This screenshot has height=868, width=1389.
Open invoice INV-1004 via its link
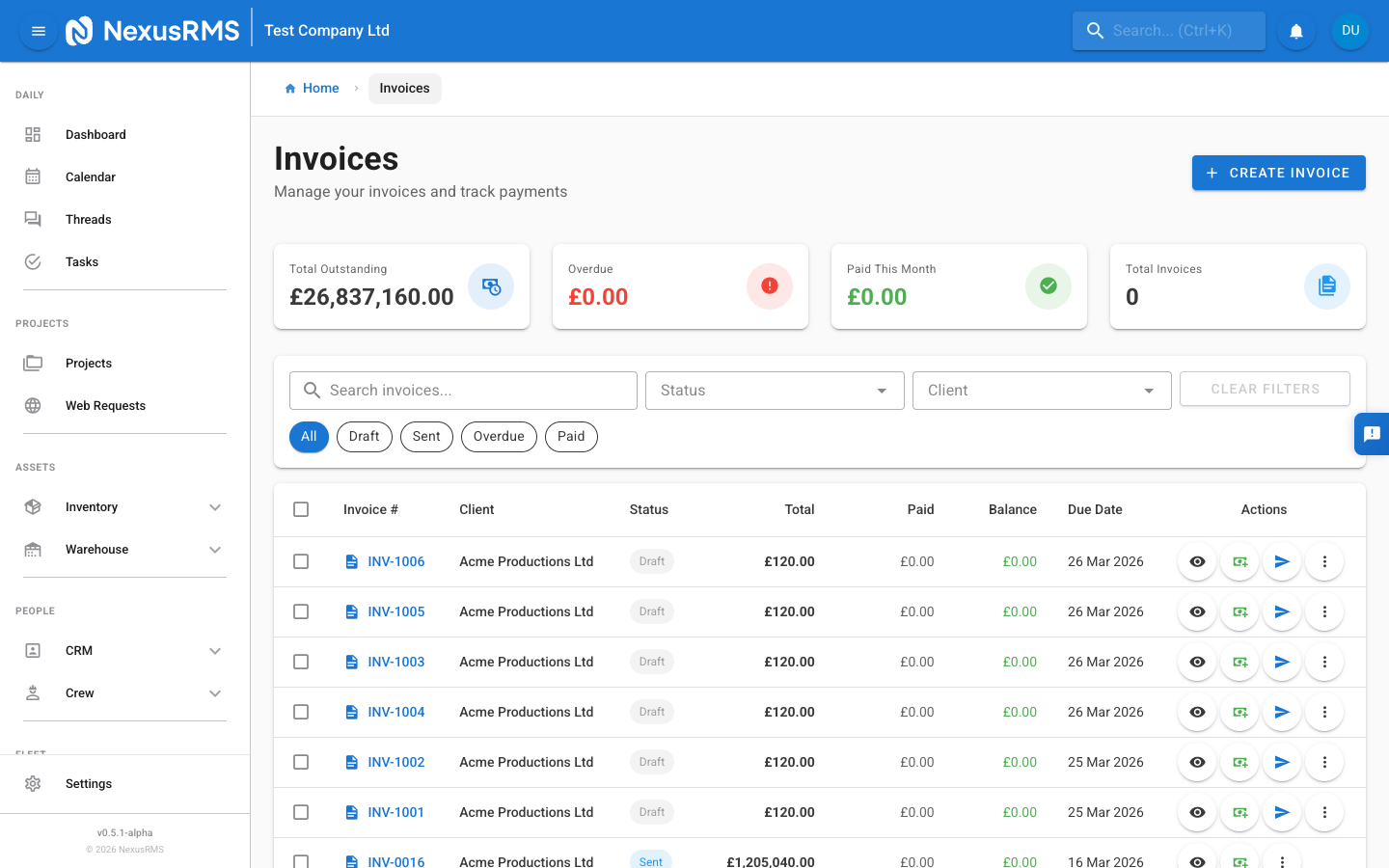[x=396, y=712]
